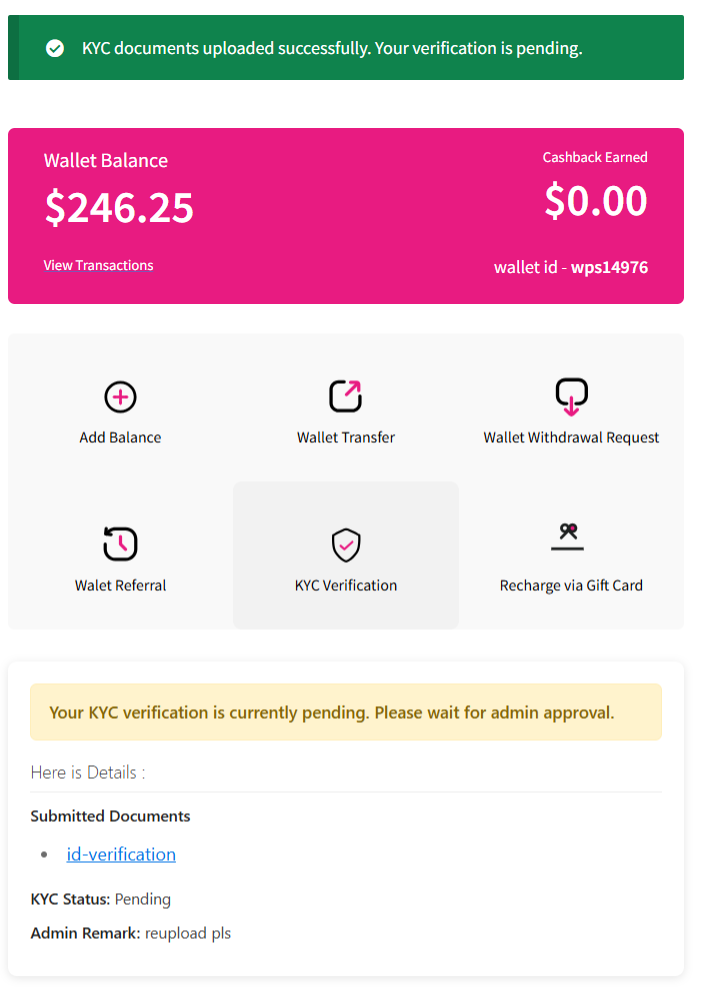Click the plus symbol inside Add Balance circle
Viewport: 703px width, 992px height.
pos(120,396)
